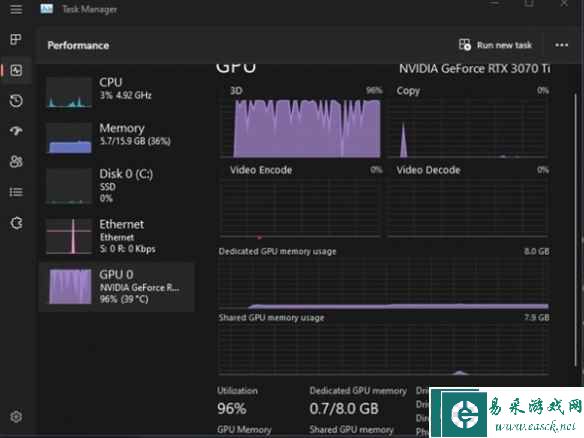Image resolution: width=584 pixels, height=438 pixels.
Task: Click Run new task button
Action: click(495, 45)
